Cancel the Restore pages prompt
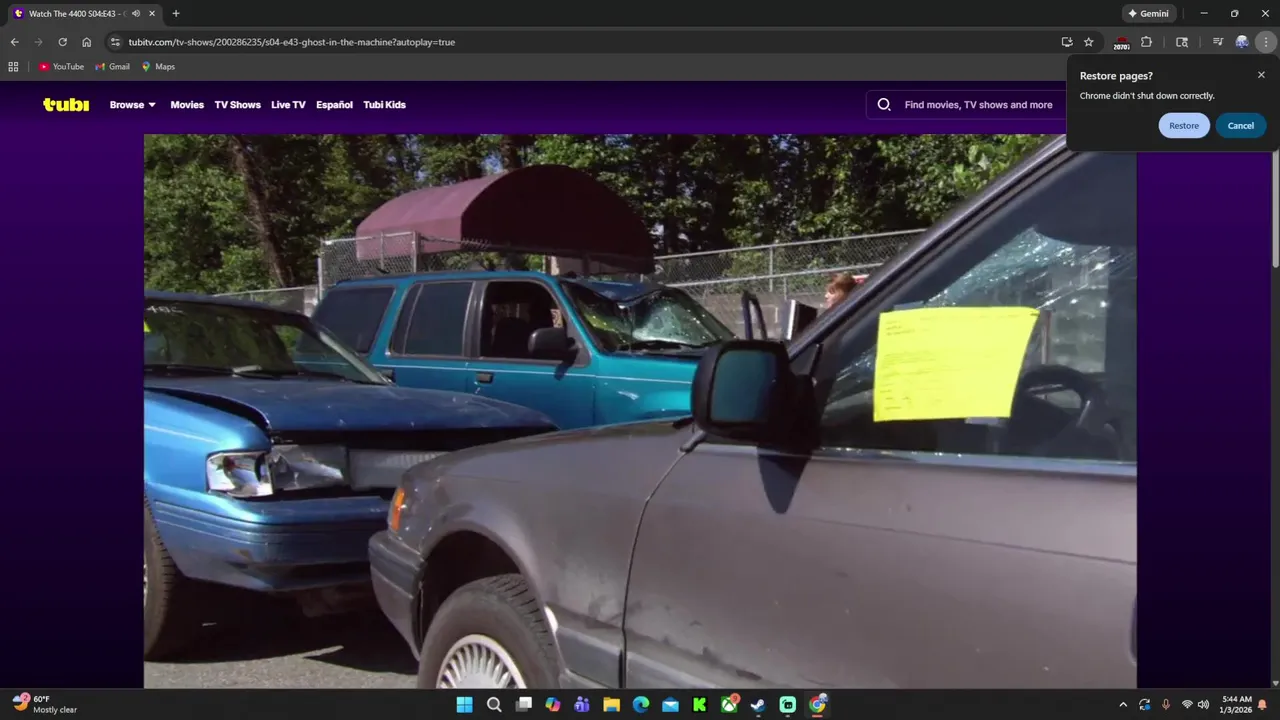Screen dimensions: 1280x720 [x=1241, y=125]
